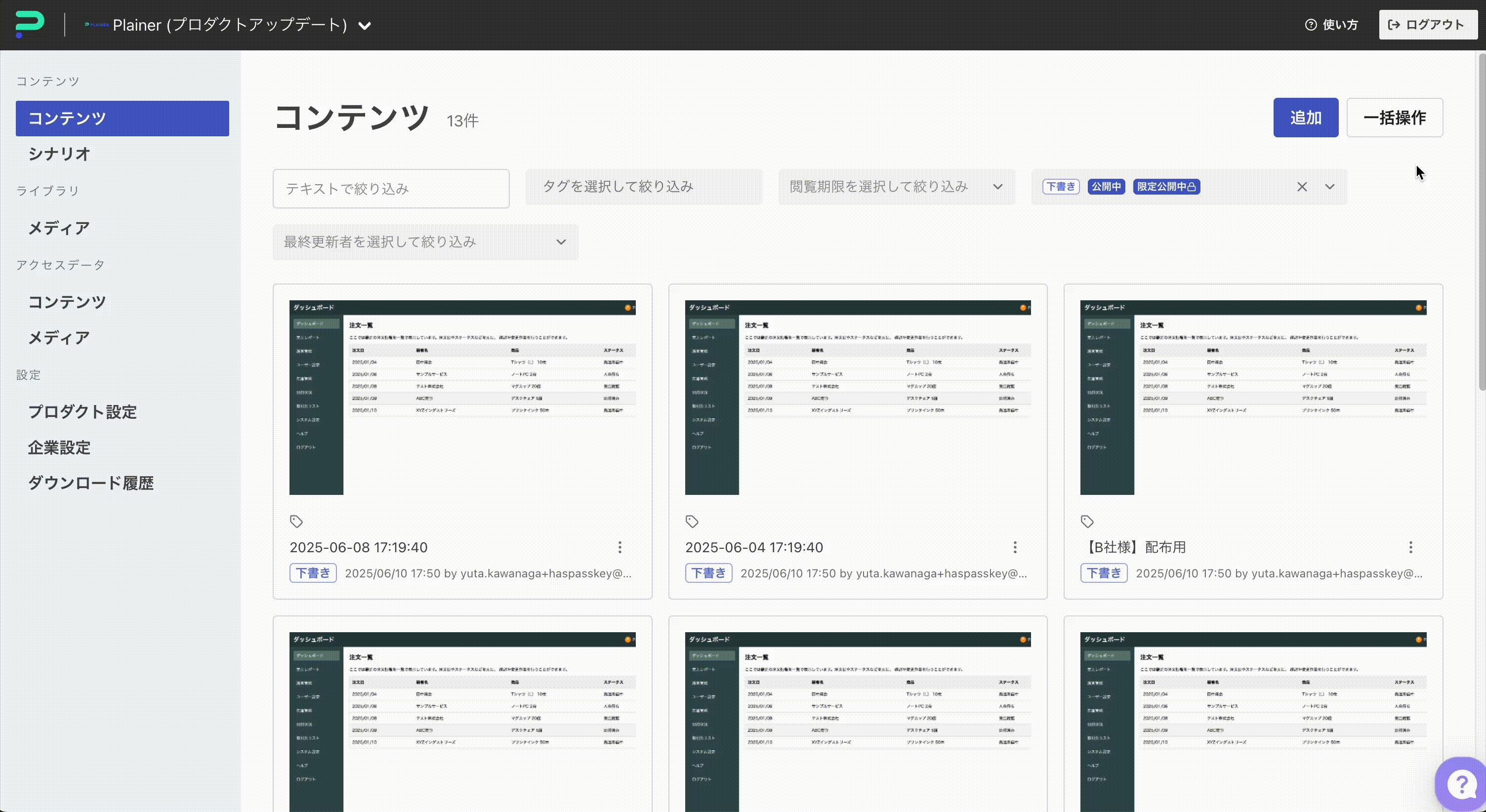Click tag icon on 【B社様】配布用 card

point(1087,522)
